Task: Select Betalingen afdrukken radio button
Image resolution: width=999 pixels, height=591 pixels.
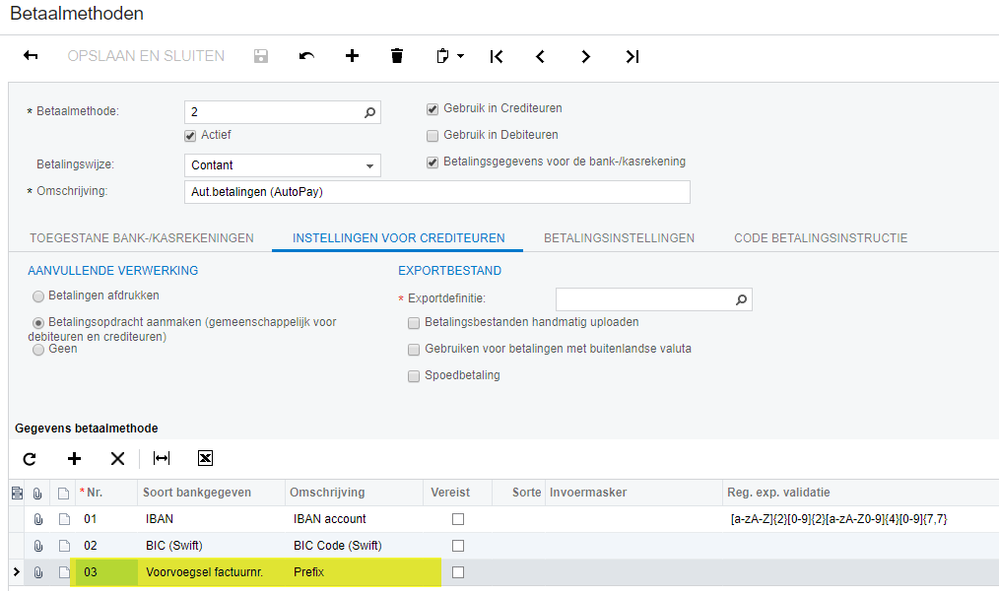Action: coord(38,296)
